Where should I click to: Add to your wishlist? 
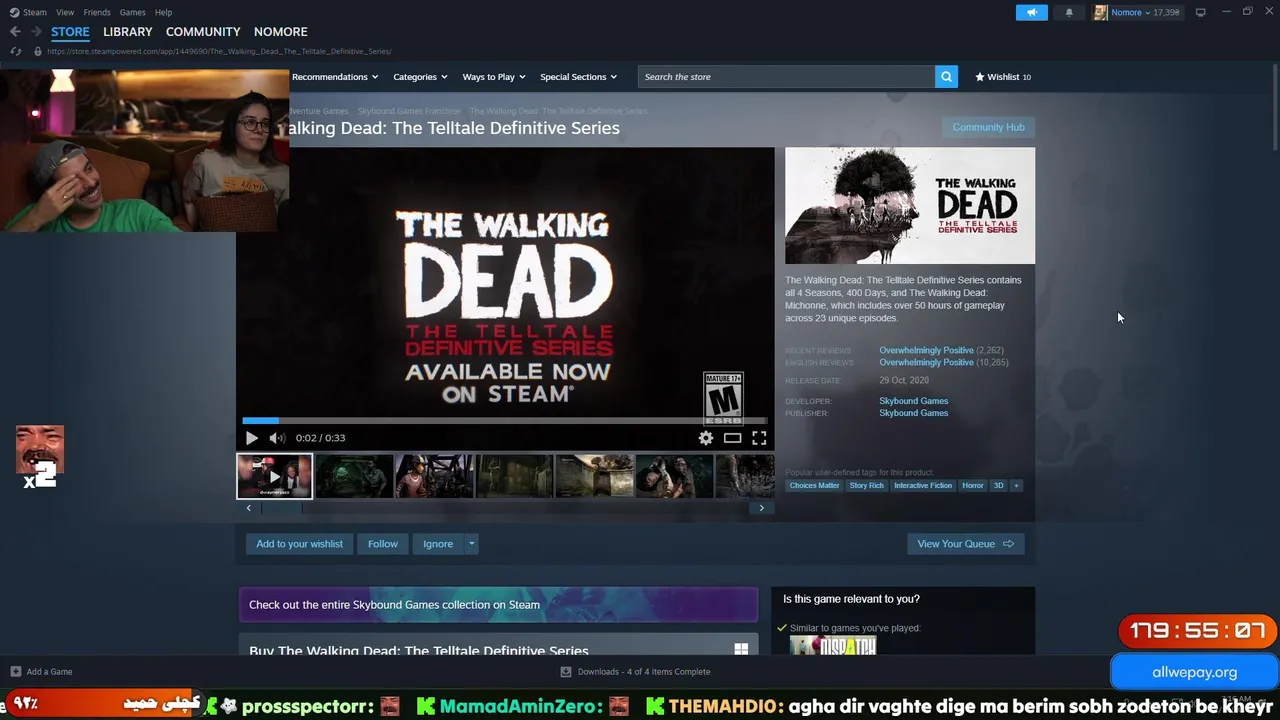pos(299,544)
